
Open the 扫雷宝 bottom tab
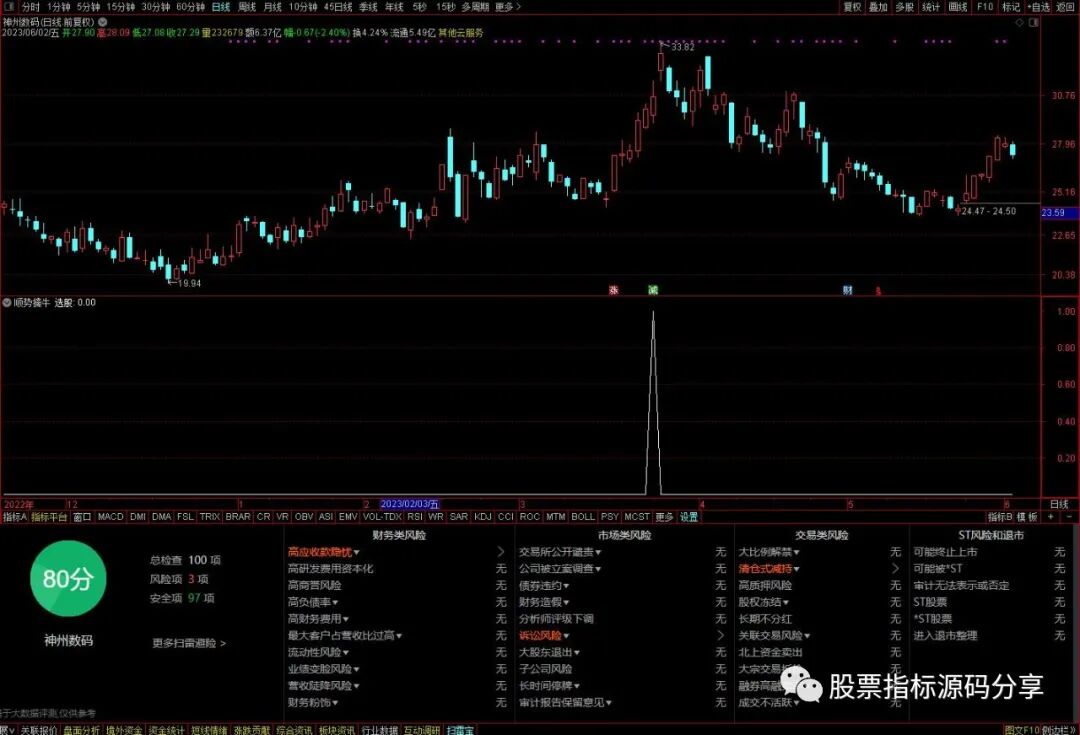(460, 730)
